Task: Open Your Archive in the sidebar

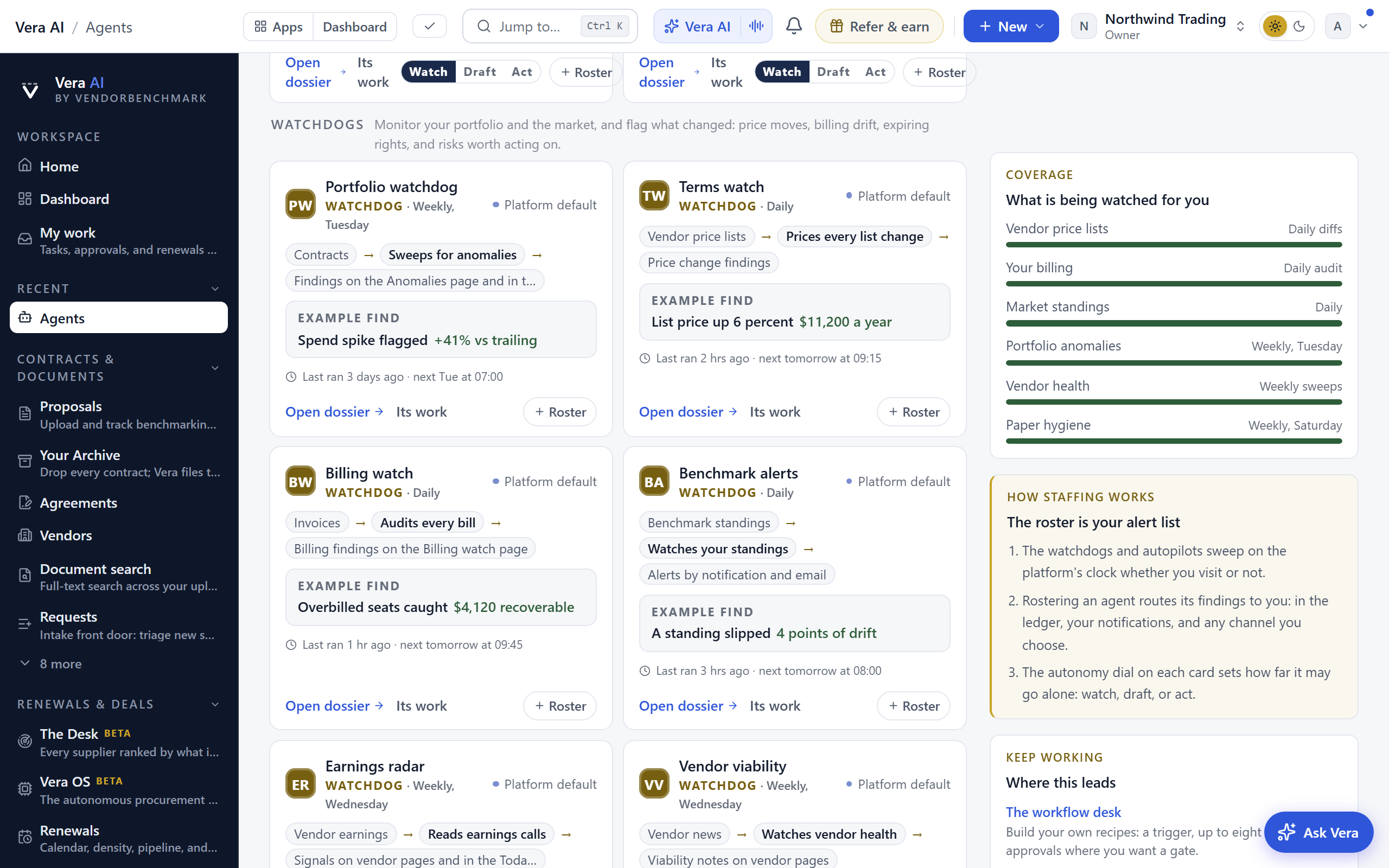Action: [x=119, y=463]
